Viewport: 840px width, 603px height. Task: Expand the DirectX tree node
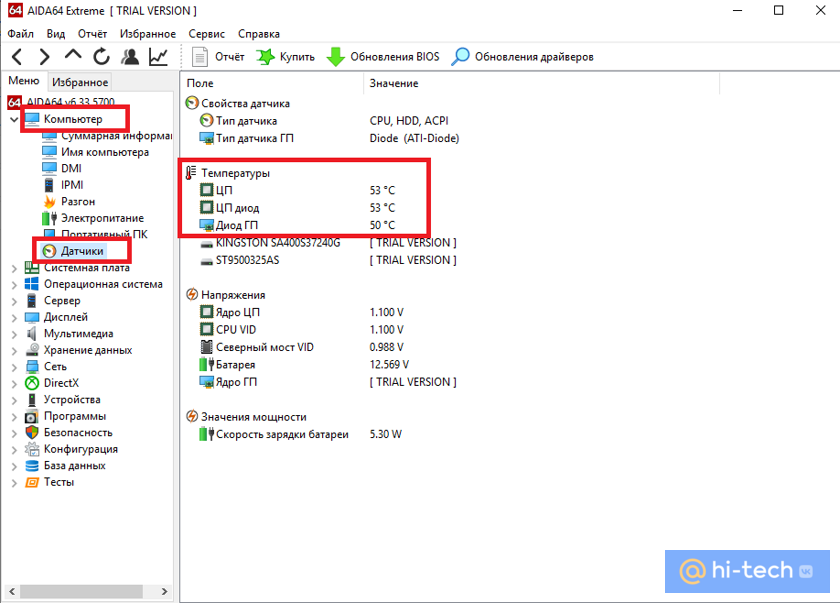[14, 383]
